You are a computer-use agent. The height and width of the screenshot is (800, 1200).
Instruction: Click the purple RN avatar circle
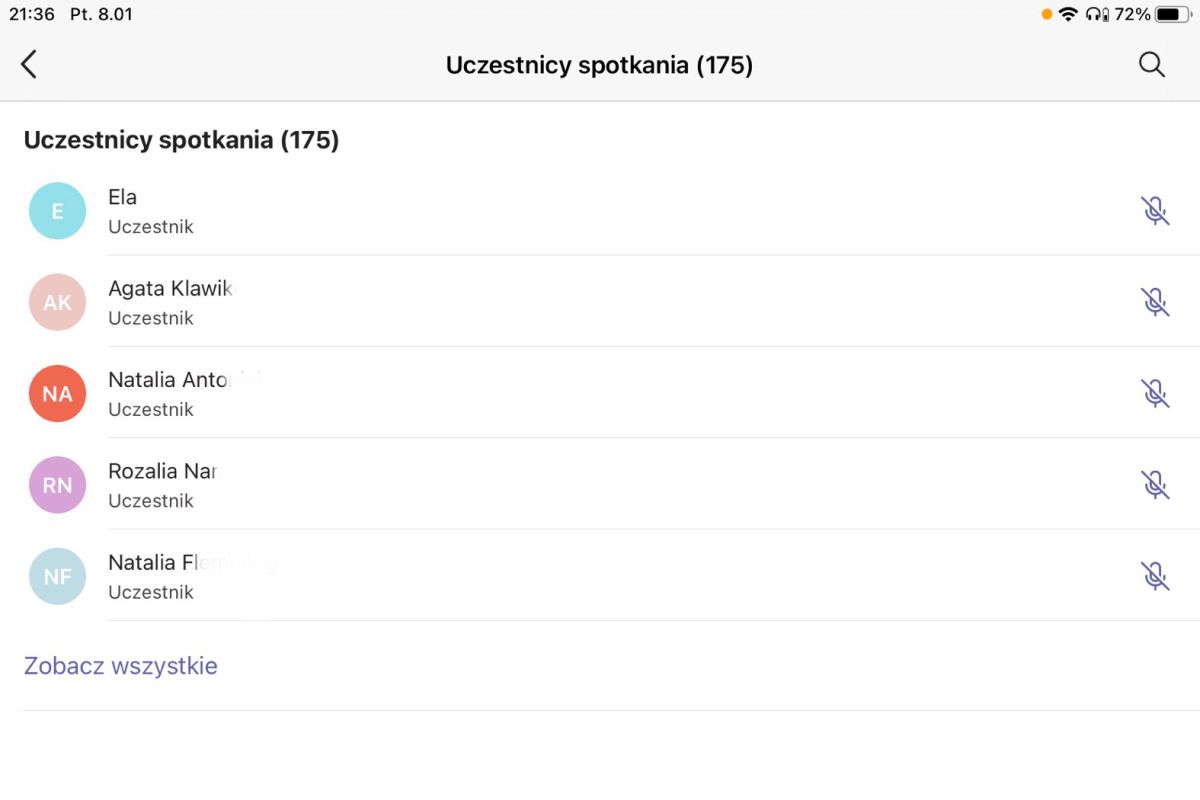[x=57, y=485]
